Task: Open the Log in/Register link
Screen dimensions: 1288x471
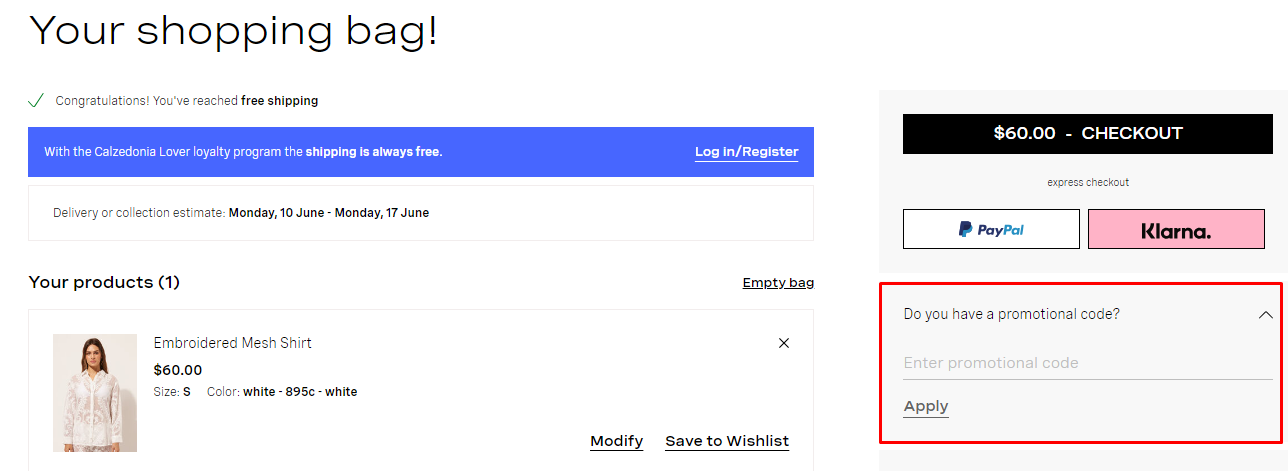Action: [746, 152]
